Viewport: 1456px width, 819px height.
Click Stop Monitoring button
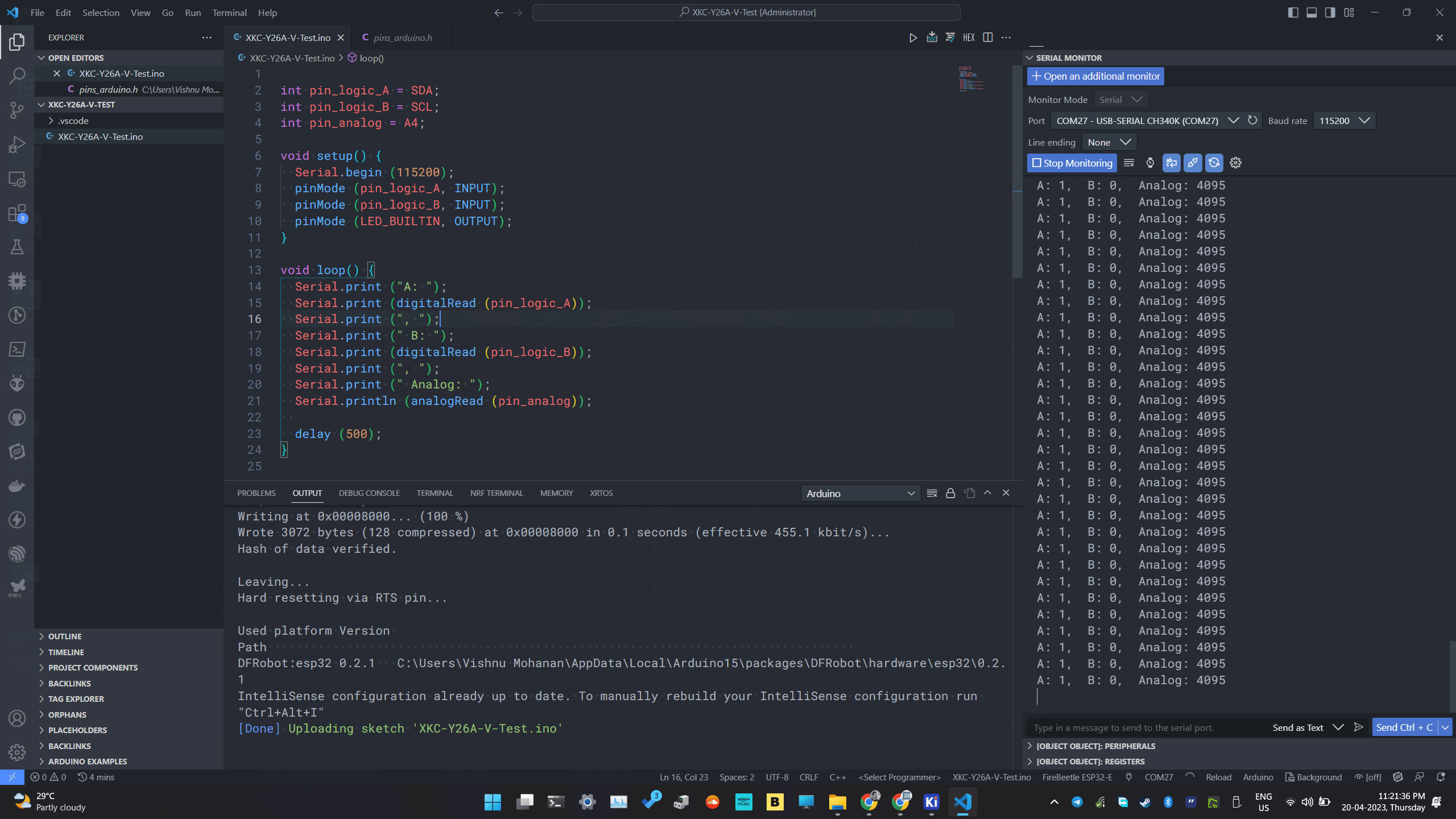click(x=1072, y=163)
